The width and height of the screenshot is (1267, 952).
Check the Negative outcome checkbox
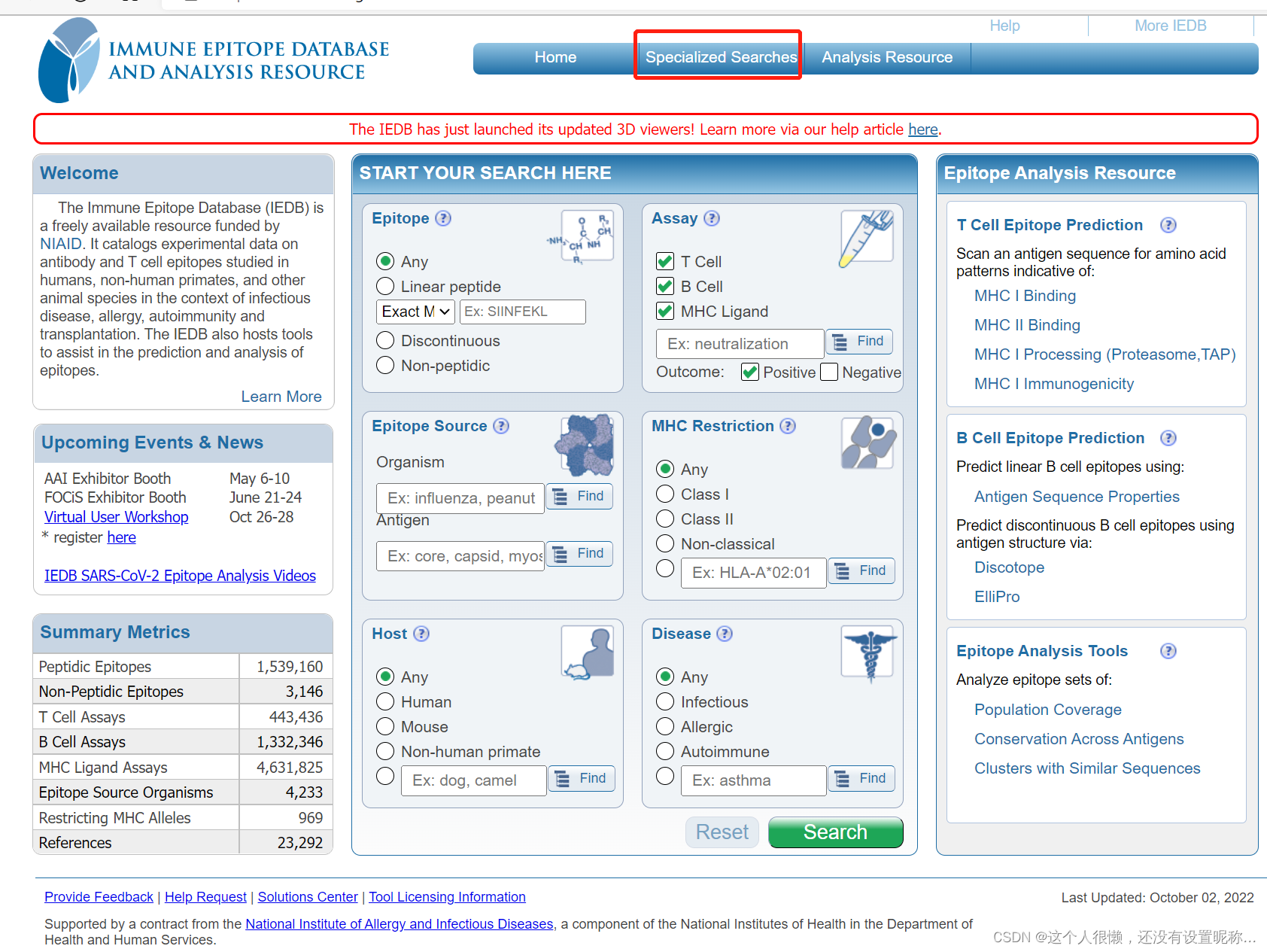tap(829, 373)
